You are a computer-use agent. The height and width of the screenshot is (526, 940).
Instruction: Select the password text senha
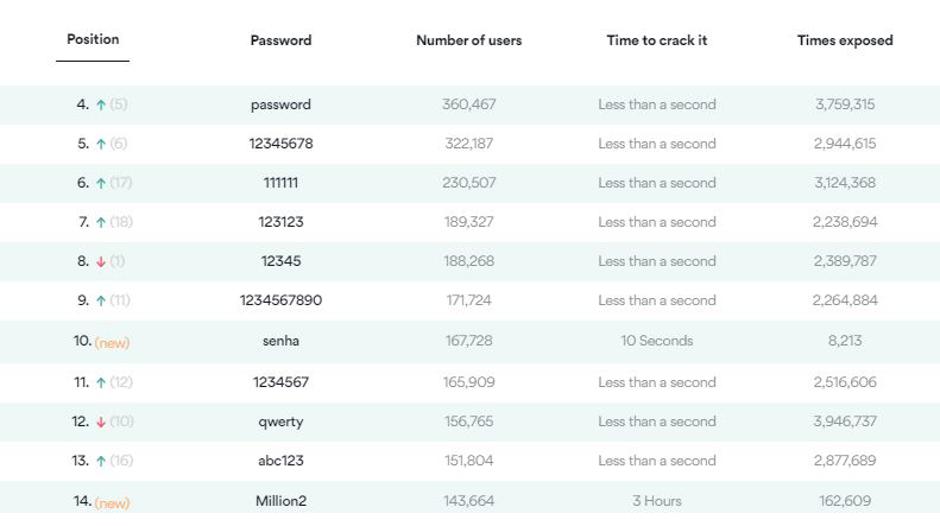click(x=281, y=341)
